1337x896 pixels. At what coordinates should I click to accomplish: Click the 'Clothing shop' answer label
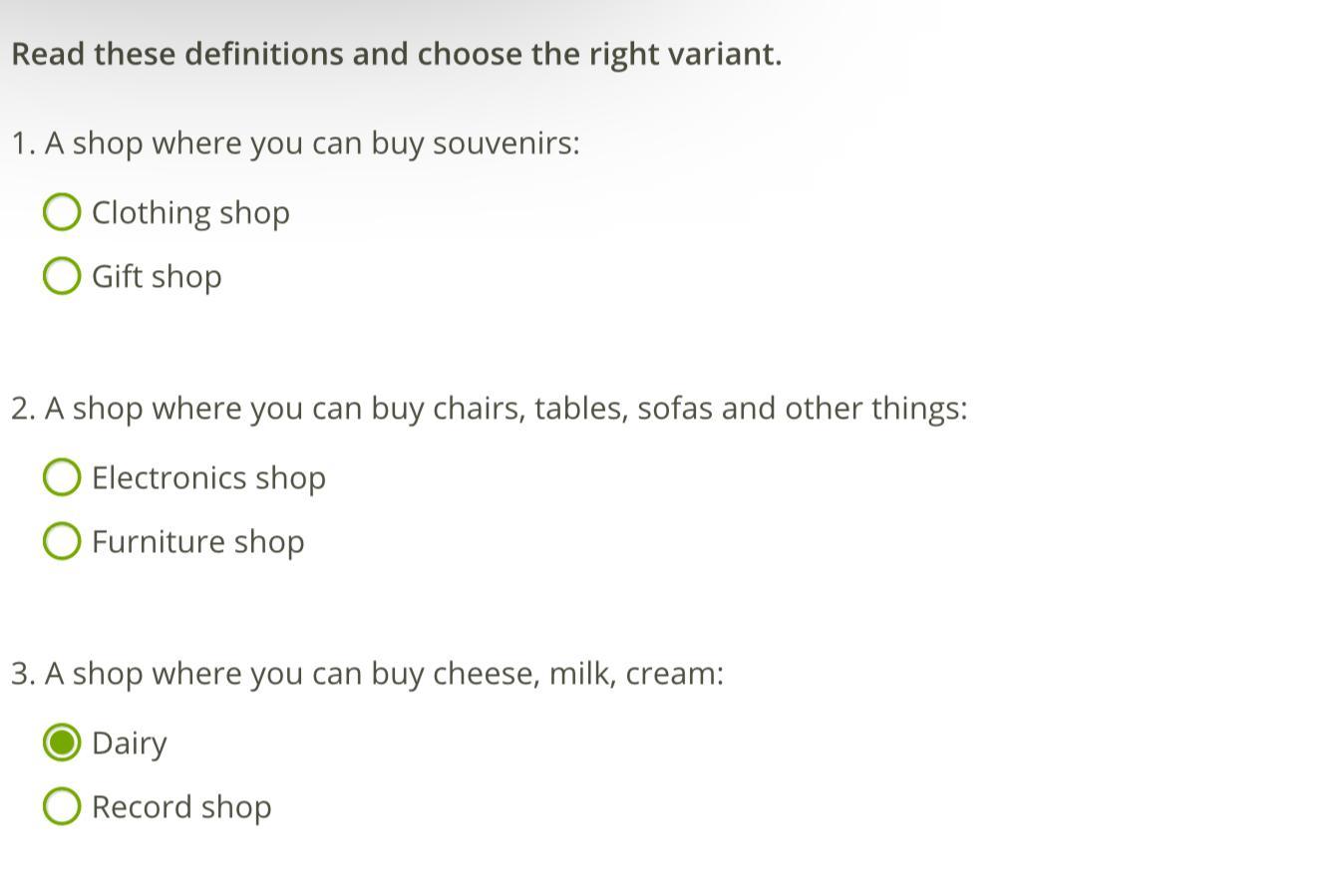click(x=190, y=212)
